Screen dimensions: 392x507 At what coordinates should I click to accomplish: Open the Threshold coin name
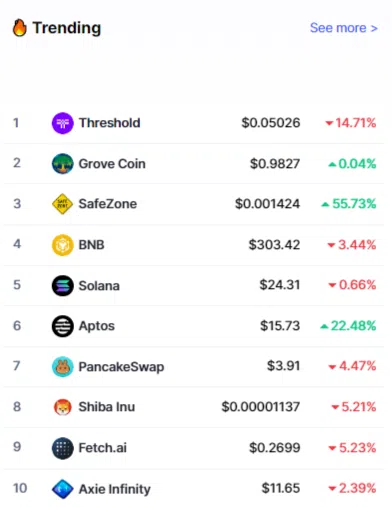coord(109,123)
